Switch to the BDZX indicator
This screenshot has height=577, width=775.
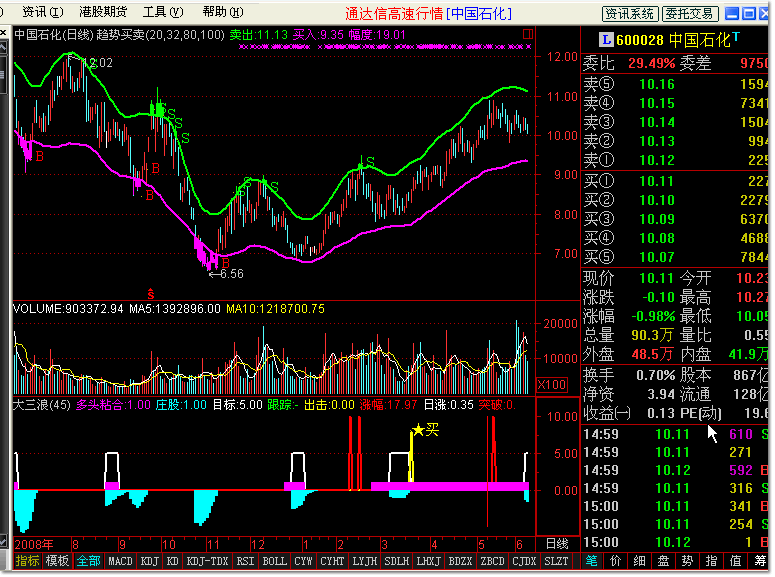[x=460, y=561]
